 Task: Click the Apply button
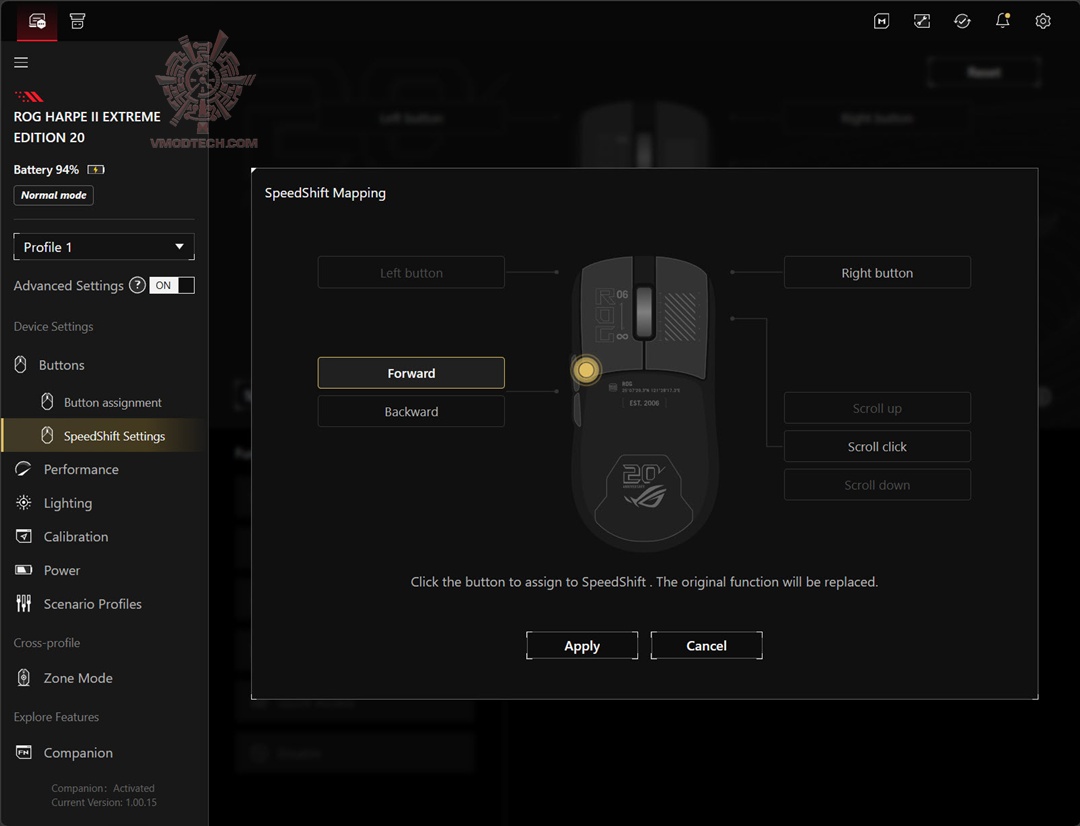(582, 646)
